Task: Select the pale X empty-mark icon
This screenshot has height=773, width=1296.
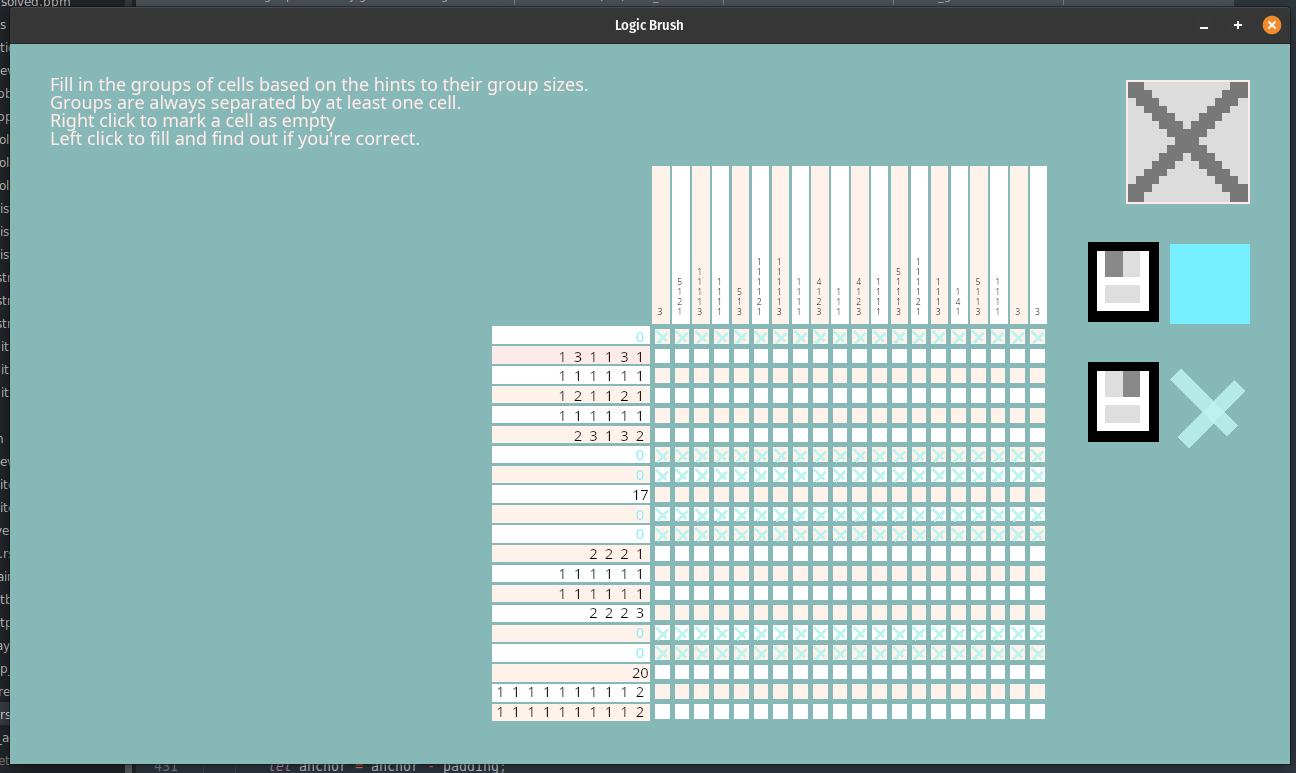Action: [1208, 407]
